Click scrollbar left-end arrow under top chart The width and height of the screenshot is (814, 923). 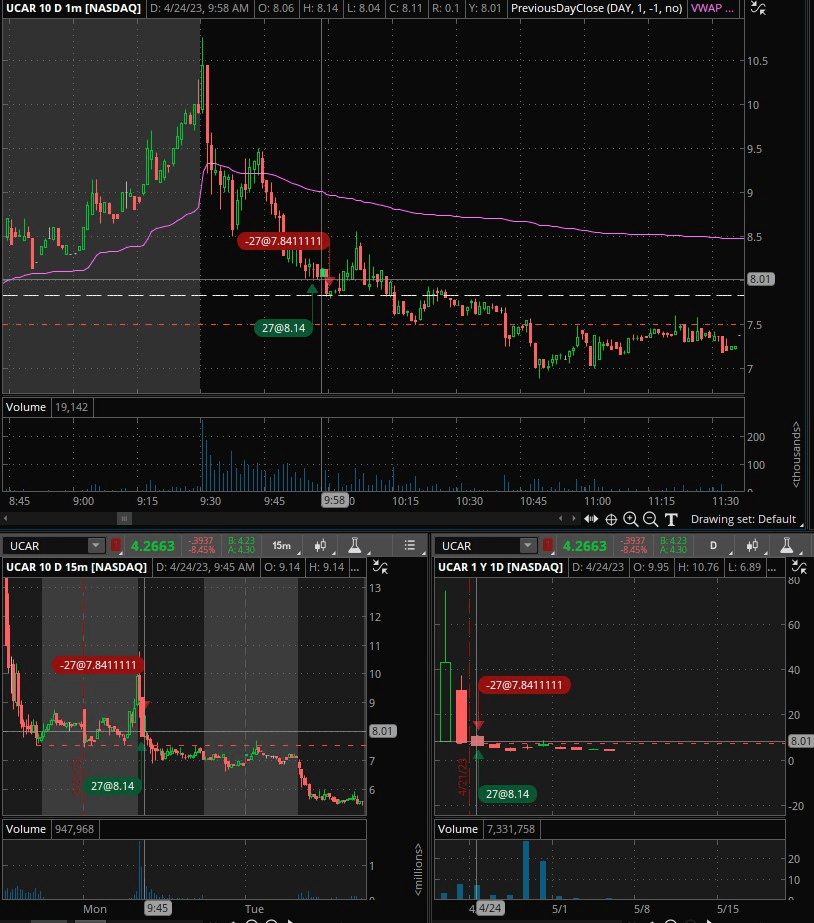point(6,519)
